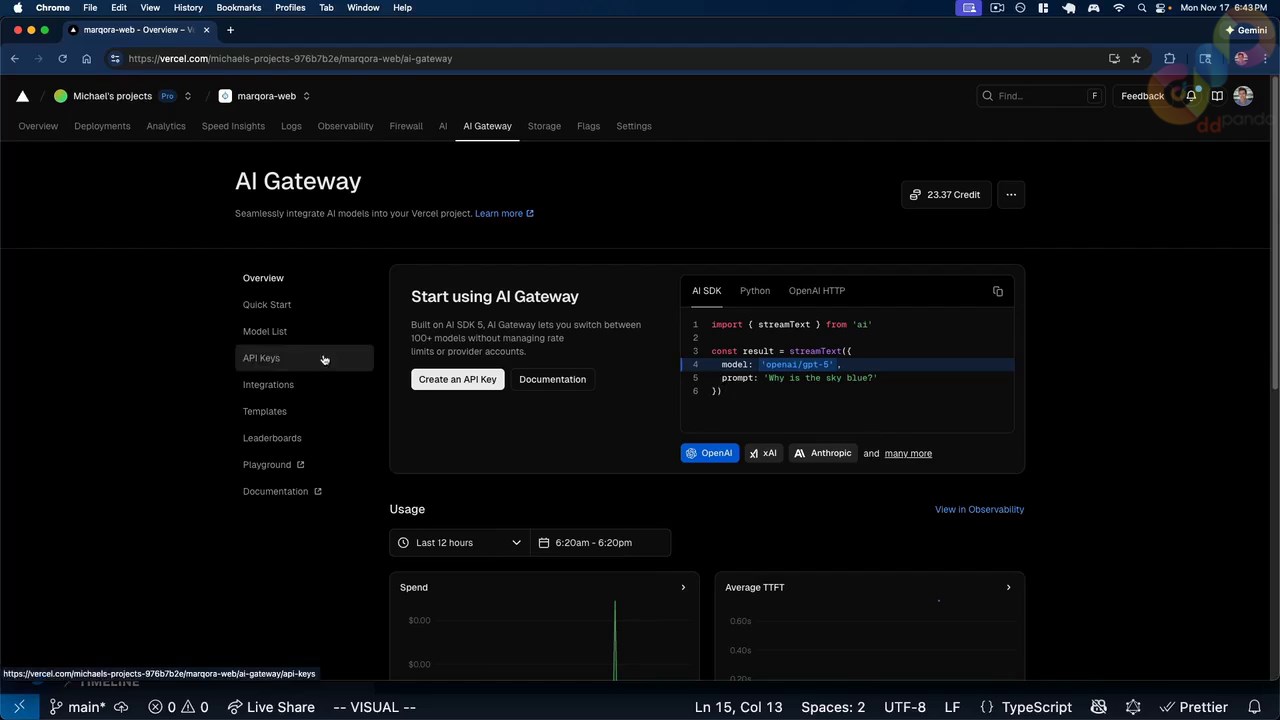Click the Learn more link
This screenshot has height=720, width=1280.
[504, 213]
